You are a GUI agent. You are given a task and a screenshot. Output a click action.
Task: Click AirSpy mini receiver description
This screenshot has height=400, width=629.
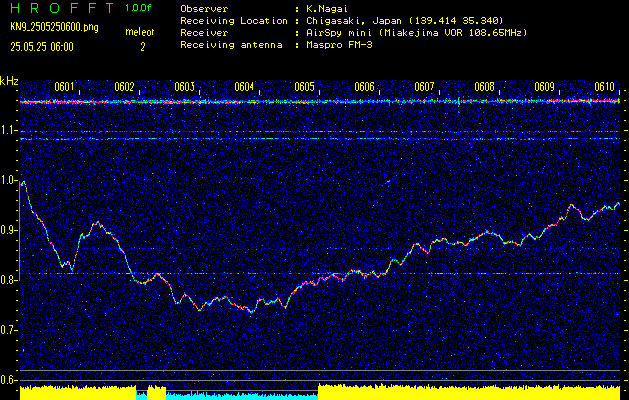tap(416, 33)
